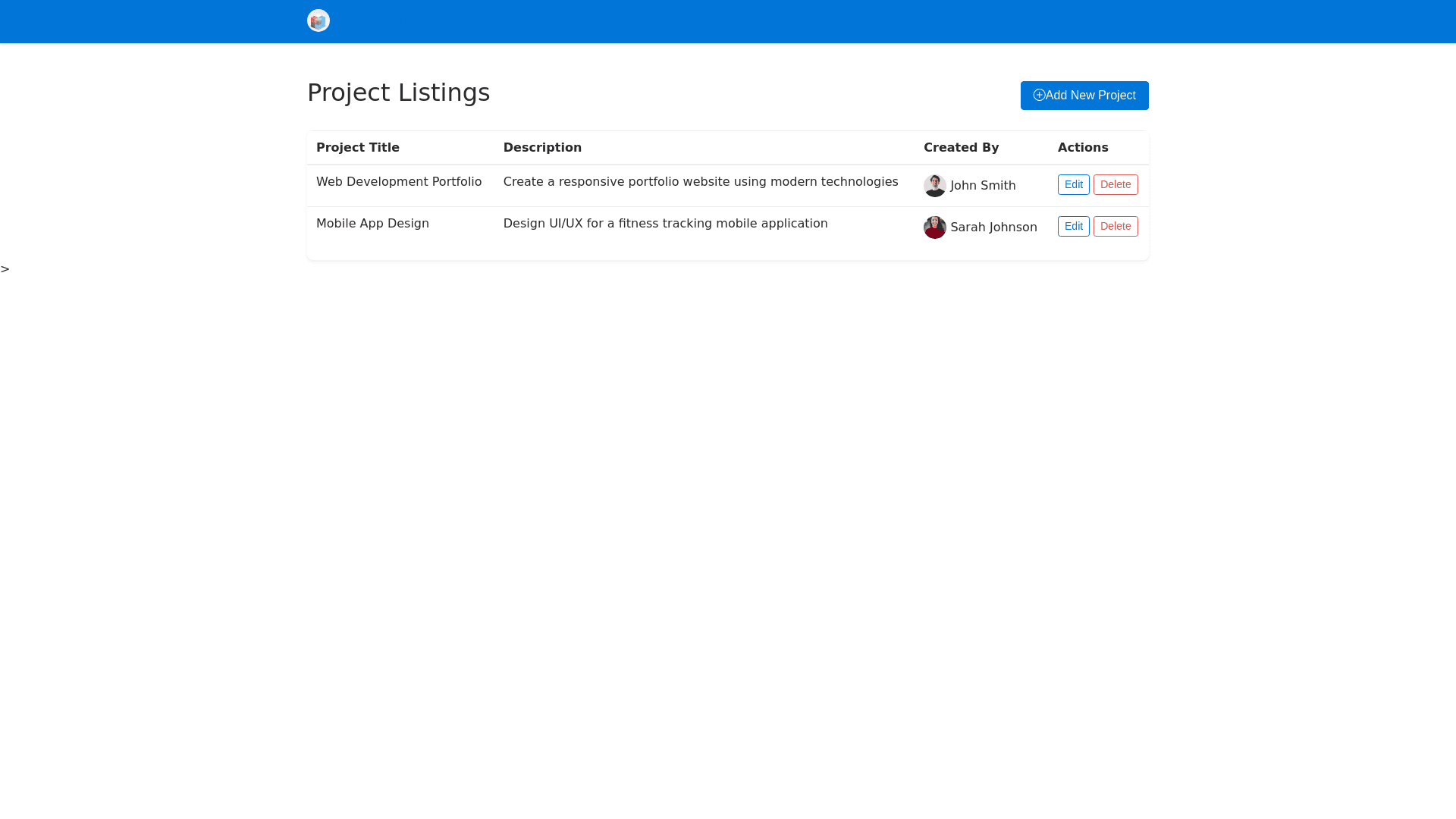Click the John Smith name text
The image size is (1456, 819).
coord(982,186)
